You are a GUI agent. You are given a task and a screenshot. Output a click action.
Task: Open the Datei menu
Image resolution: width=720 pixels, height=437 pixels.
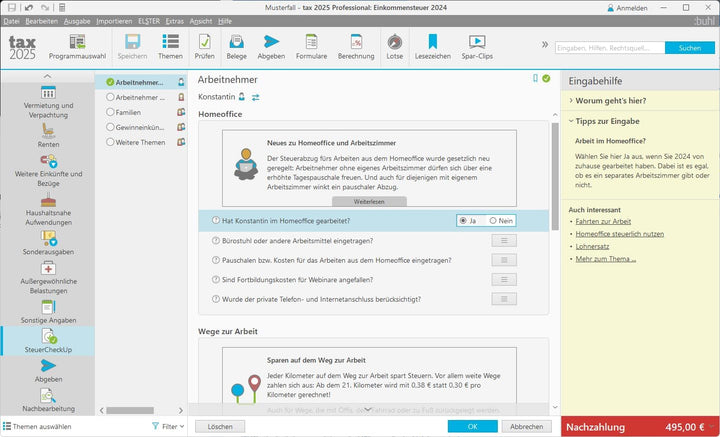pos(11,21)
